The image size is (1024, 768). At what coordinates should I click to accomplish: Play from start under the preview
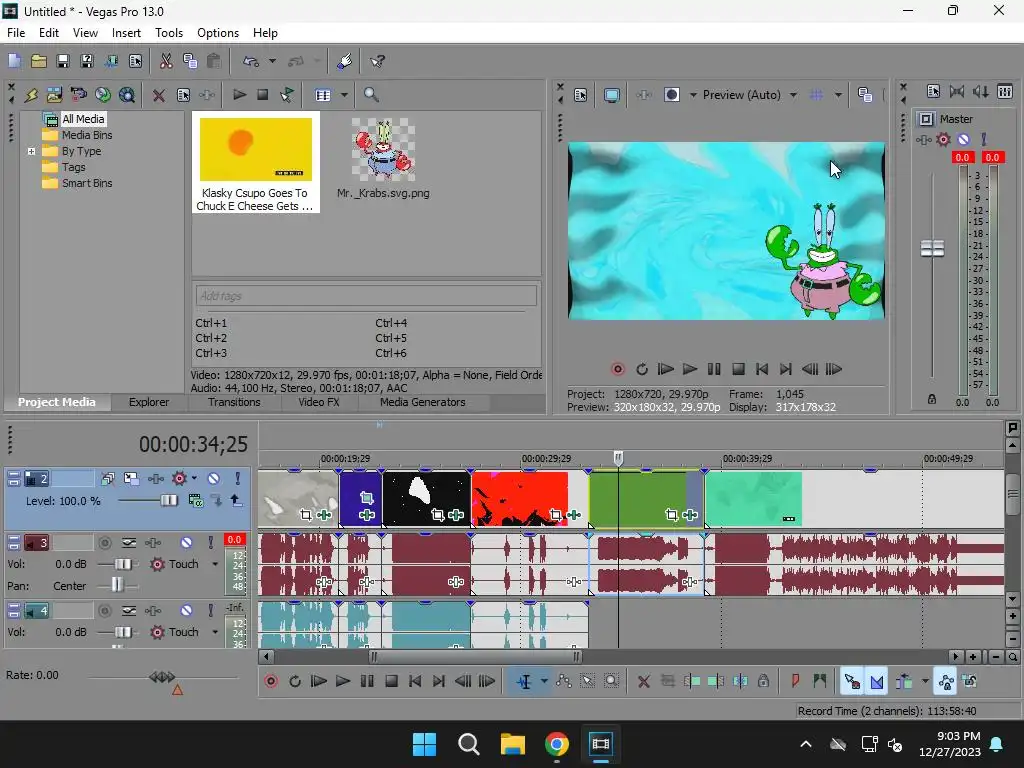point(665,370)
